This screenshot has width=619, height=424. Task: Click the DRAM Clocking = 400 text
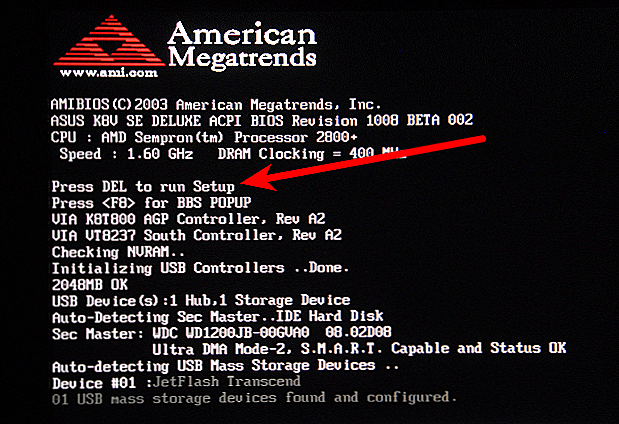click(296, 154)
